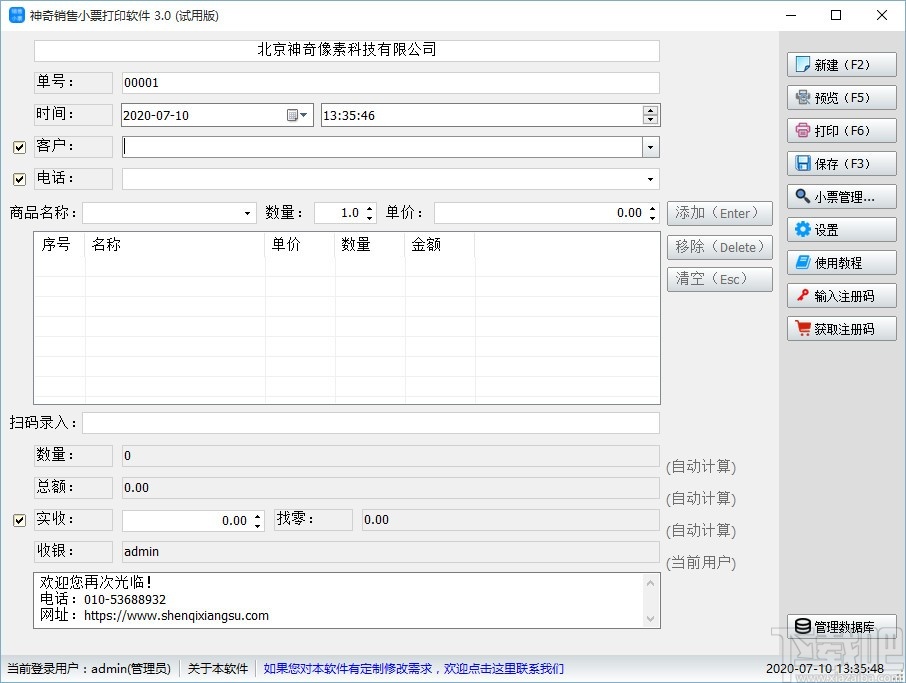Viewport: 906px width, 683px height.
Task: Toggle the 电话 (phone) checkbox
Action: (x=20, y=179)
